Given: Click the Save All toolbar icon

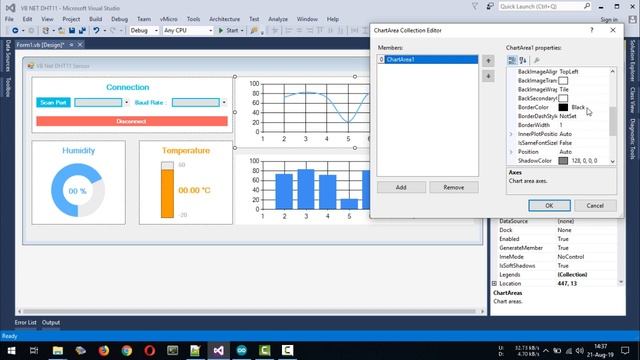Looking at the screenshot, I should click(x=82, y=31).
